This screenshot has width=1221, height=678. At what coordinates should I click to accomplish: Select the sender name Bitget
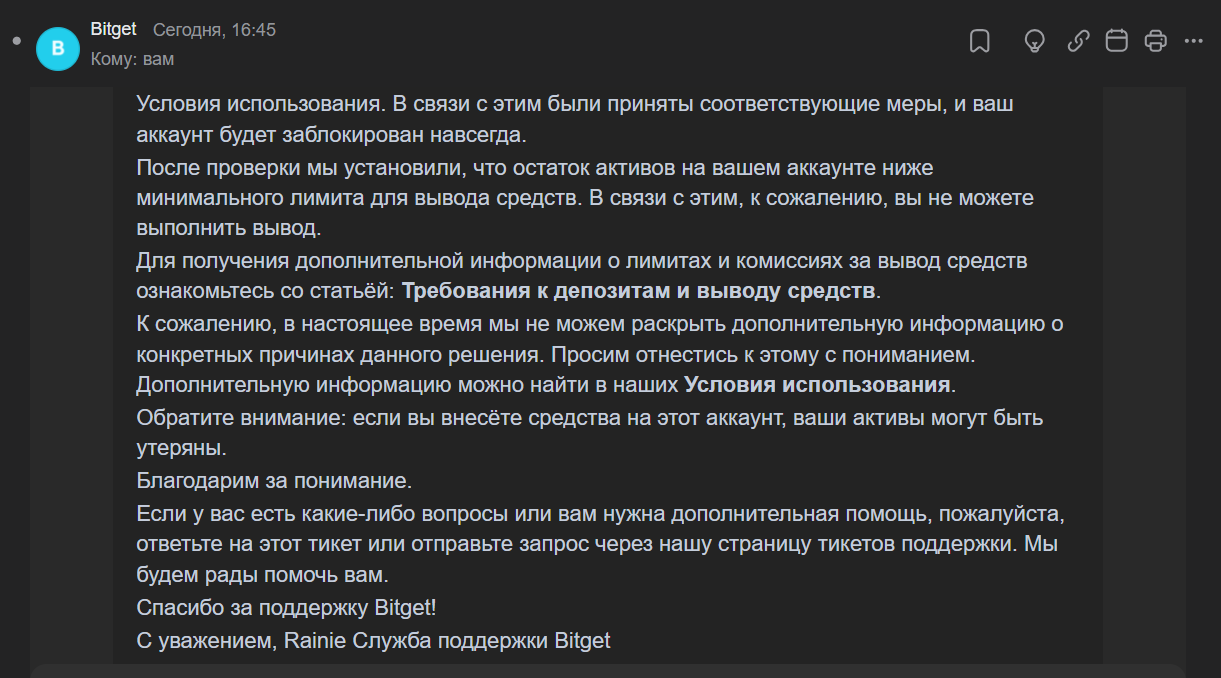coord(113,30)
